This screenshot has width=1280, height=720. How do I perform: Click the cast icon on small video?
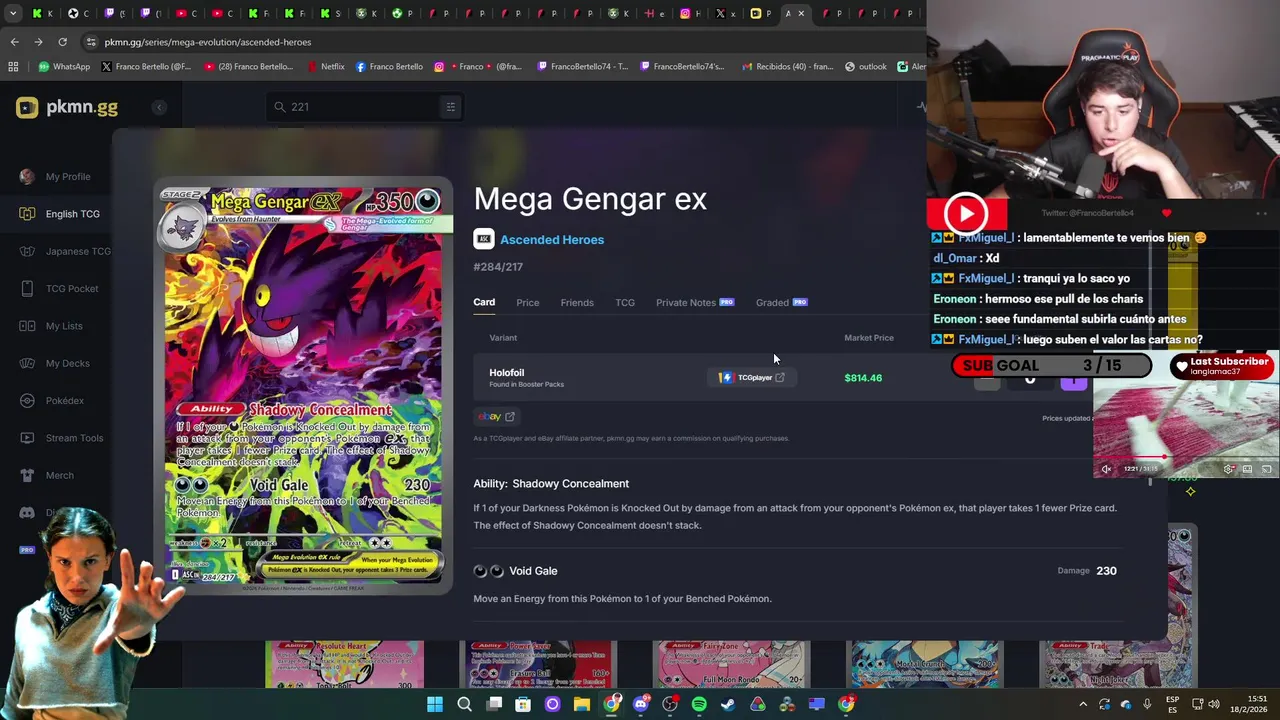coord(1267,469)
